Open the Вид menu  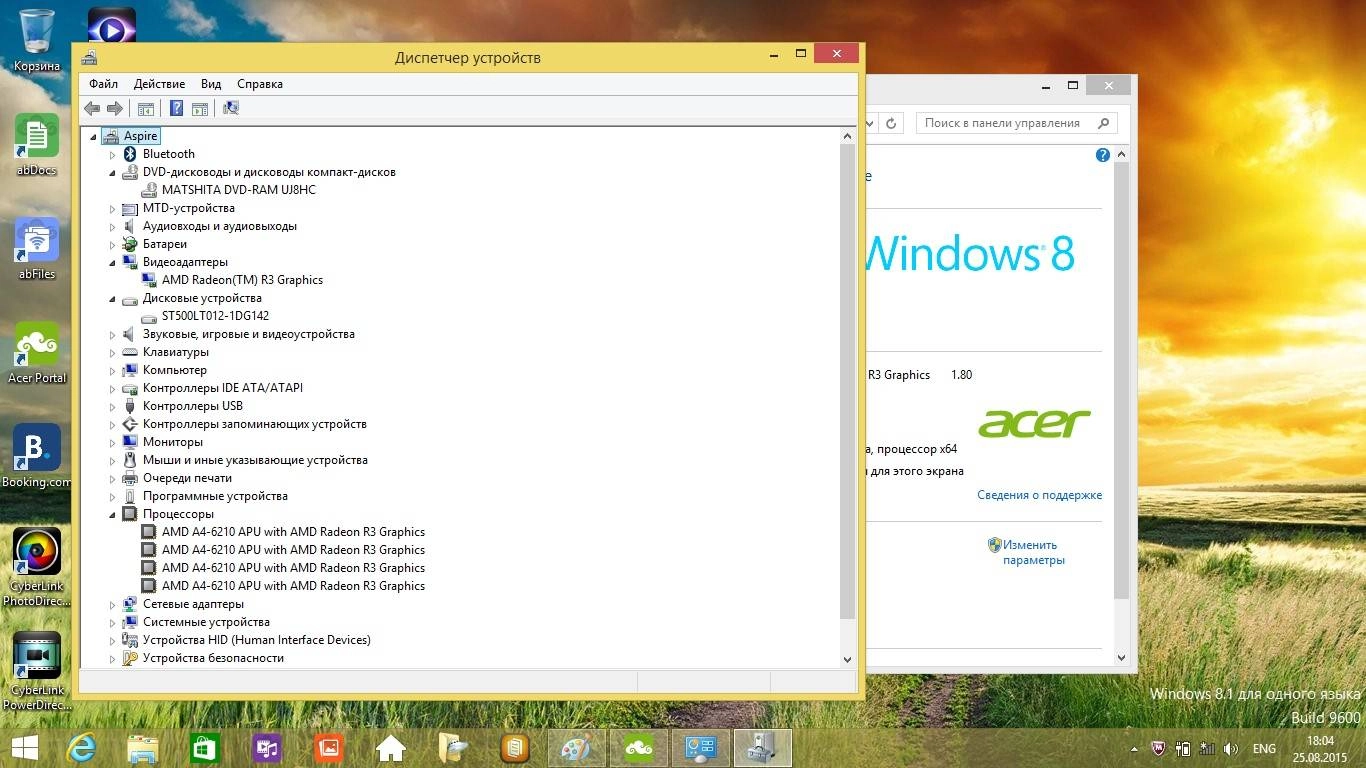[x=211, y=84]
